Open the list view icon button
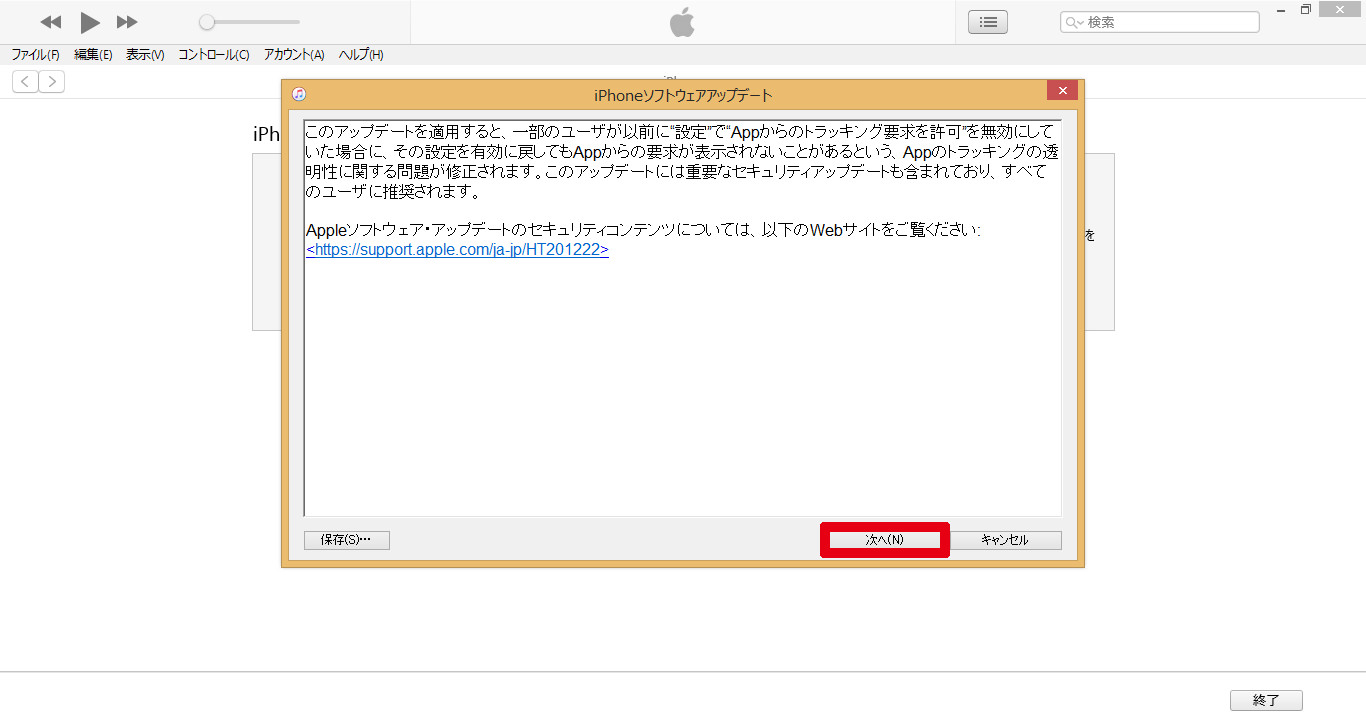1366x727 pixels. tap(987, 22)
